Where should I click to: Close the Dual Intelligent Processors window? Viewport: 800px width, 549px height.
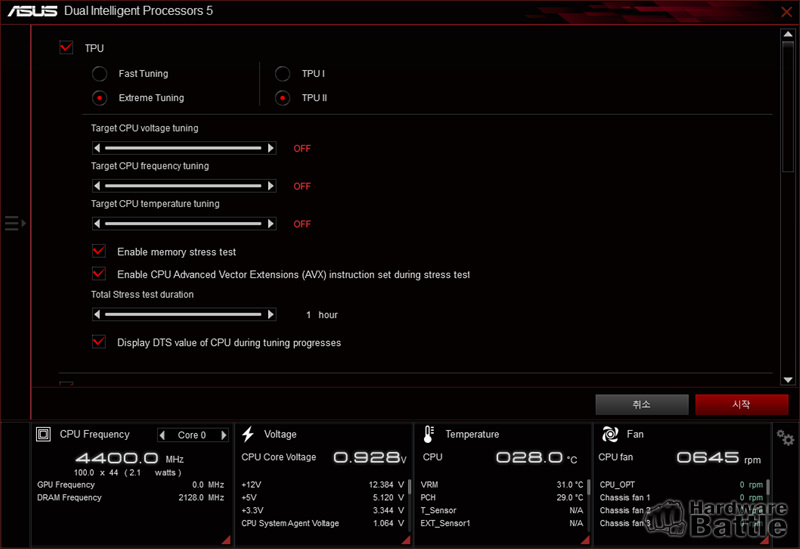point(787,11)
